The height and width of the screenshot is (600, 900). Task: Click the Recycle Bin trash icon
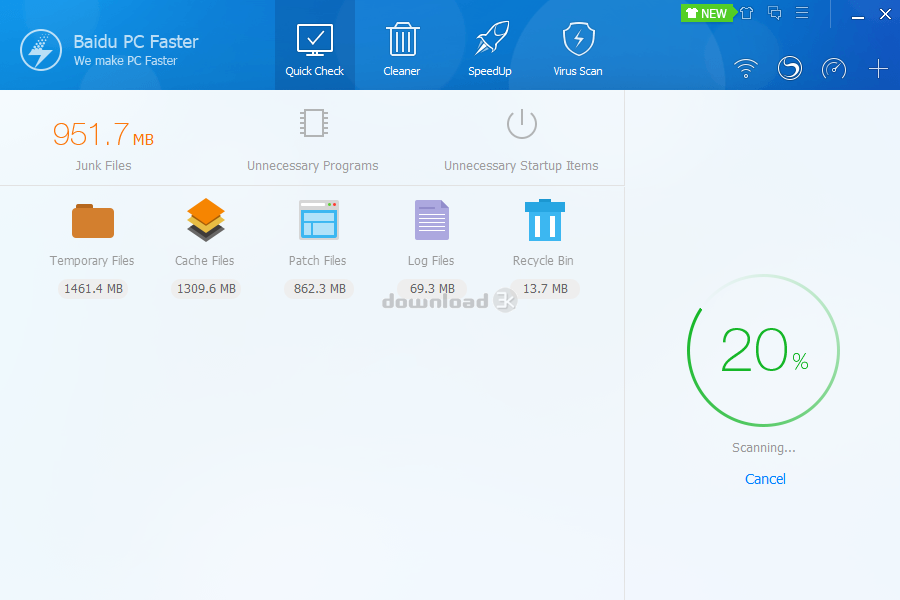tap(545, 219)
